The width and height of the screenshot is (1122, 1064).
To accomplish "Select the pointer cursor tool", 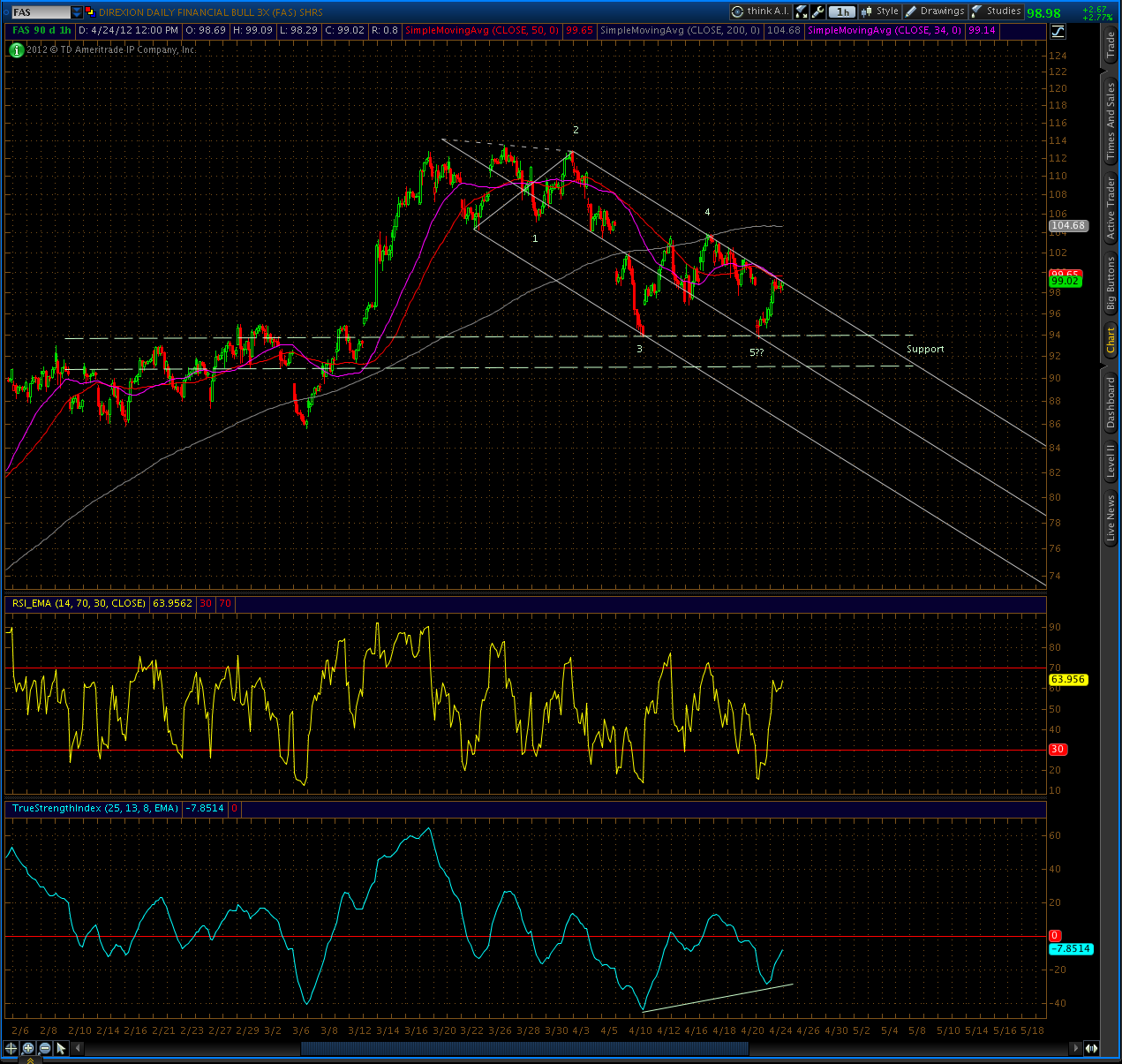I will point(62,1048).
